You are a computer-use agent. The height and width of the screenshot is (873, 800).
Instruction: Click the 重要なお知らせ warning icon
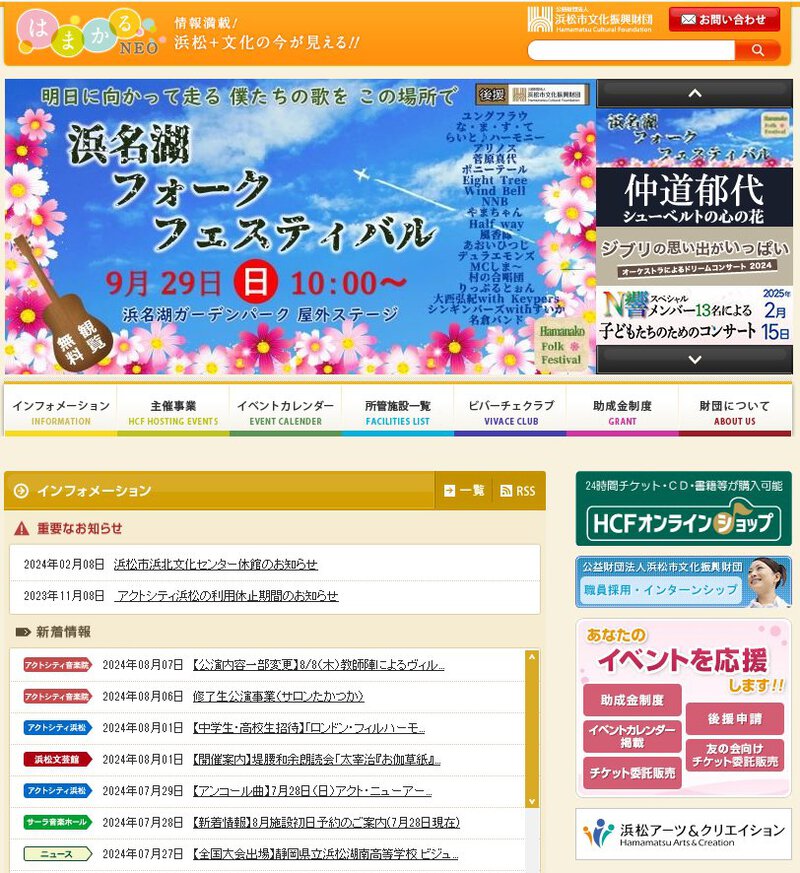click(x=22, y=528)
